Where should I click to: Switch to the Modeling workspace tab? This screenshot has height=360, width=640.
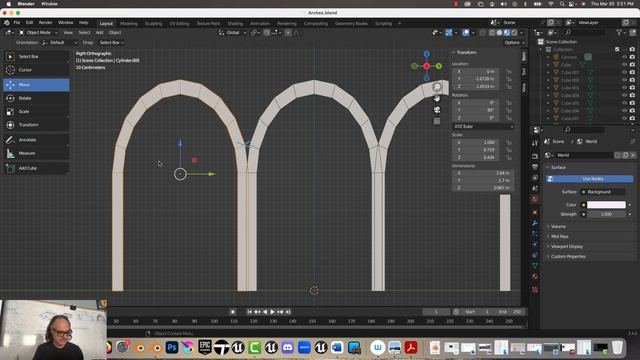click(x=129, y=23)
